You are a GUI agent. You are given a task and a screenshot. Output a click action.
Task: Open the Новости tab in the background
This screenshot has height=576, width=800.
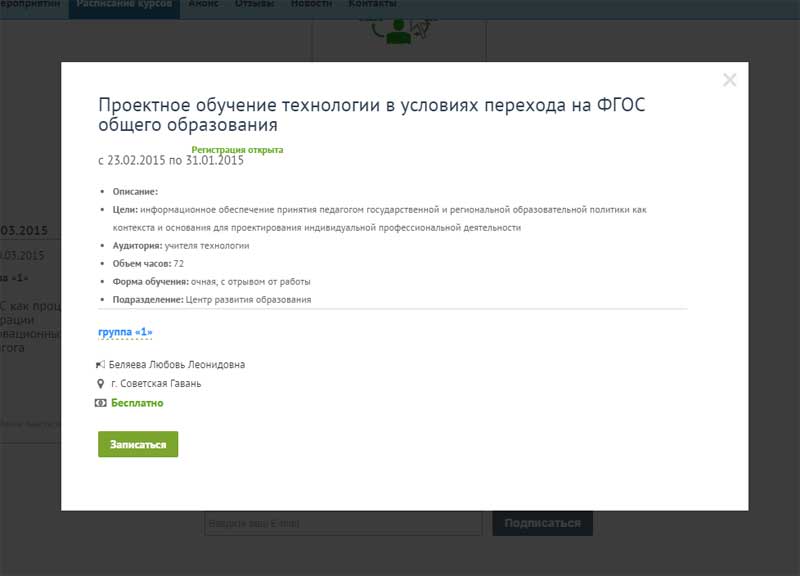pos(311,4)
